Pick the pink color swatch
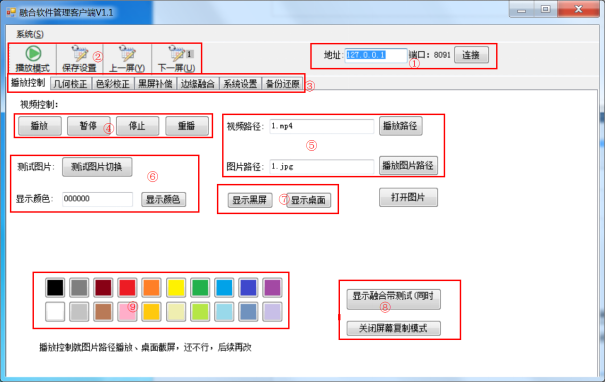605x382 pixels. point(127,312)
